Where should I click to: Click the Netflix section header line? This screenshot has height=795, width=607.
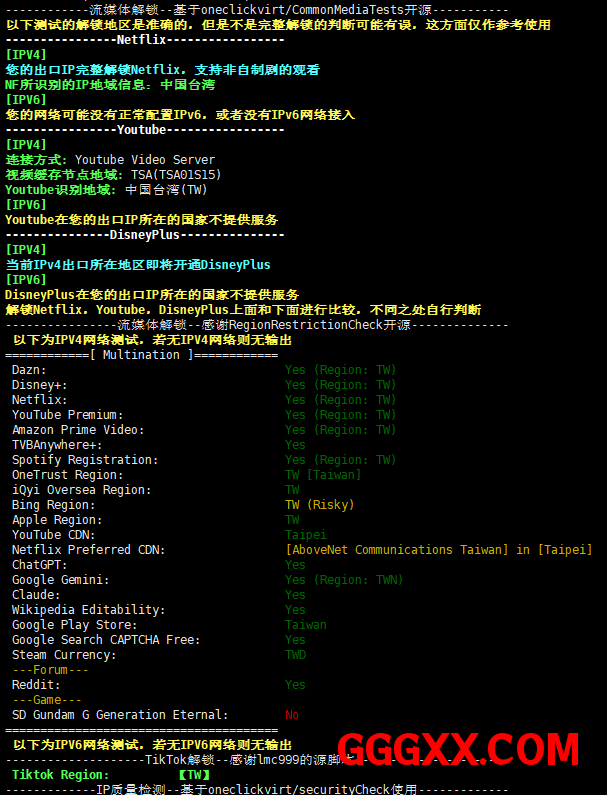(x=145, y=40)
